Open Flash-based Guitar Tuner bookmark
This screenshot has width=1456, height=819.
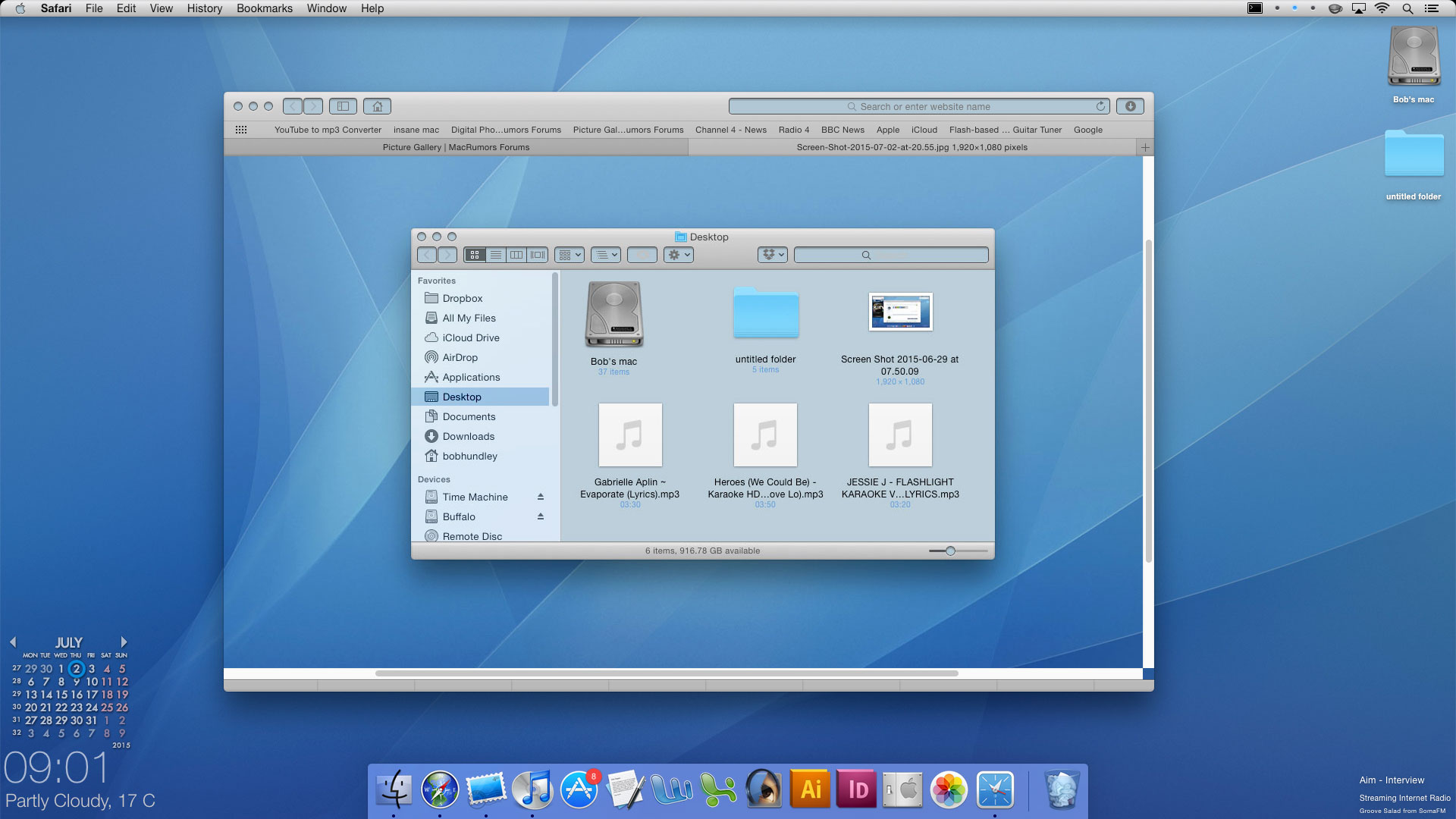click(1006, 130)
